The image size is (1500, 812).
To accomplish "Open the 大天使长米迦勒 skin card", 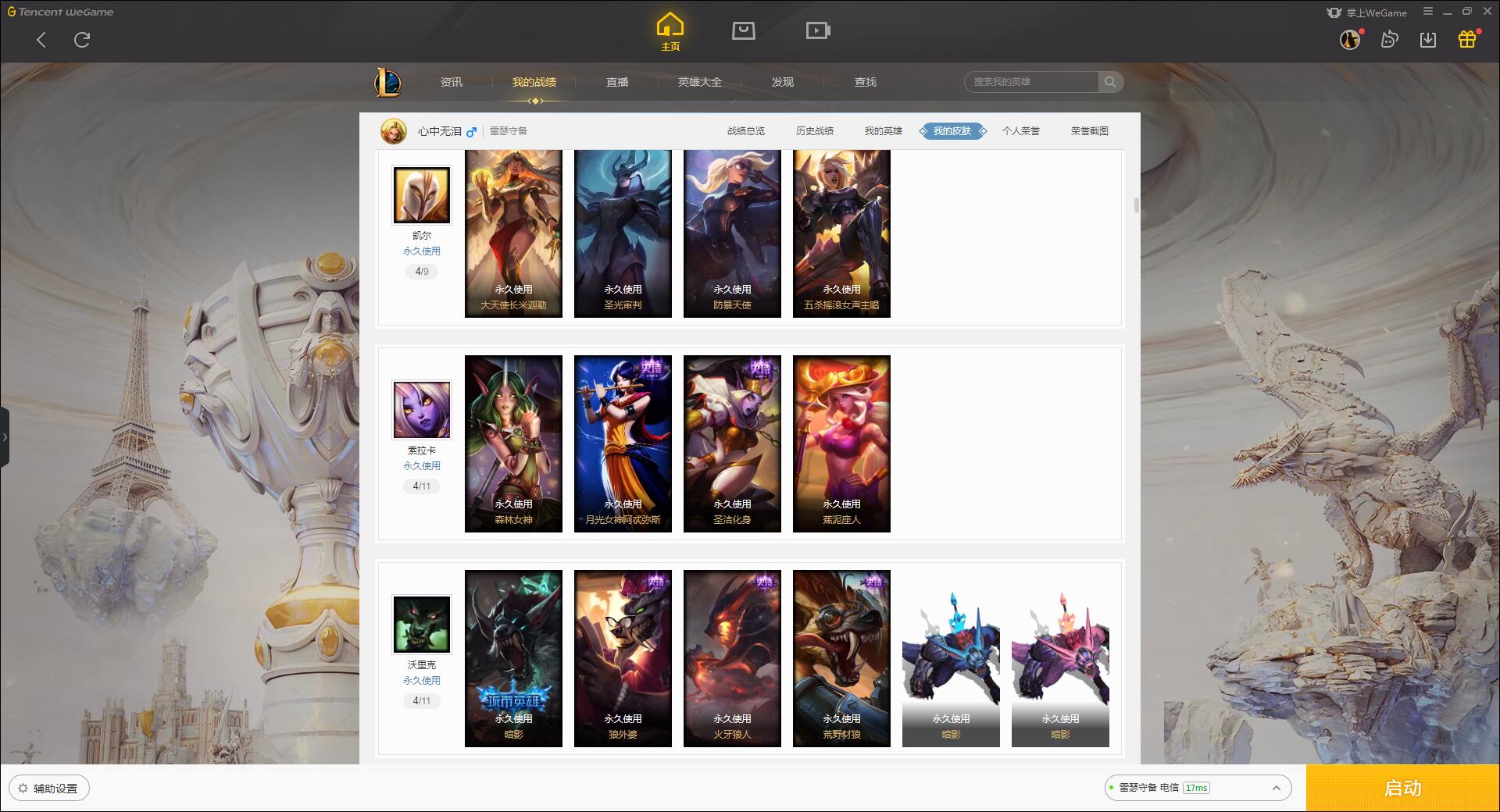I will click(513, 233).
